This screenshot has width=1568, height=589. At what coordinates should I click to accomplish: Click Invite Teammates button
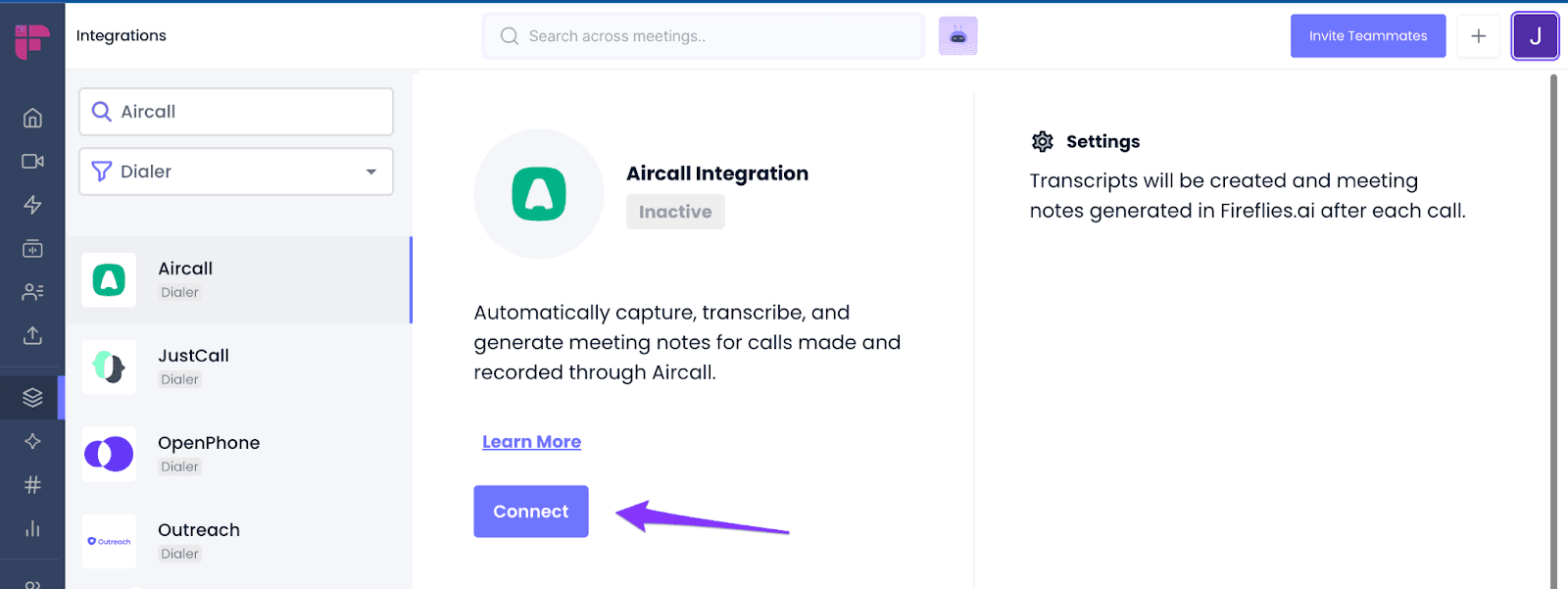click(1368, 36)
